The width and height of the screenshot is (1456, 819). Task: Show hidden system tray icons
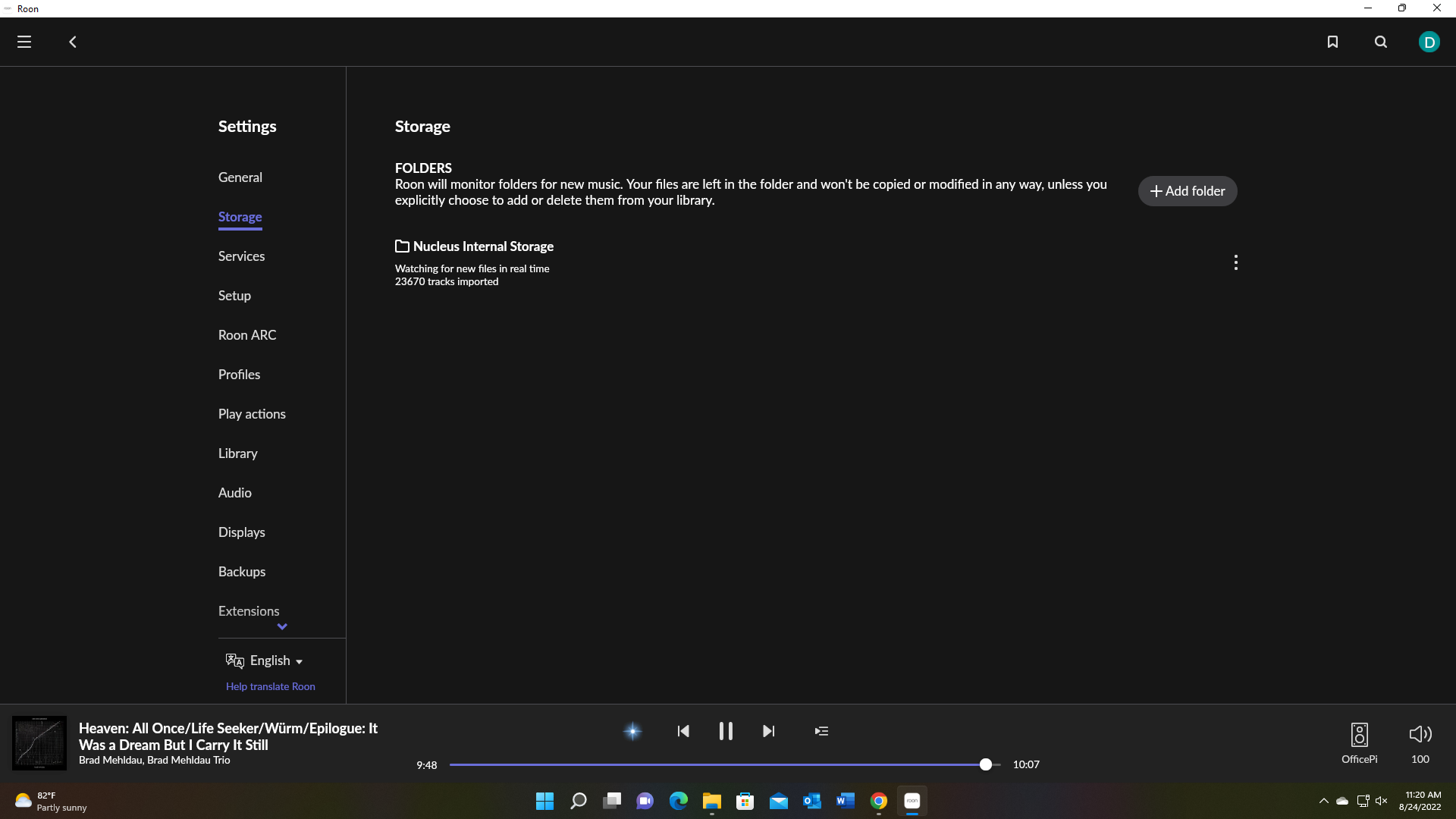1324,801
